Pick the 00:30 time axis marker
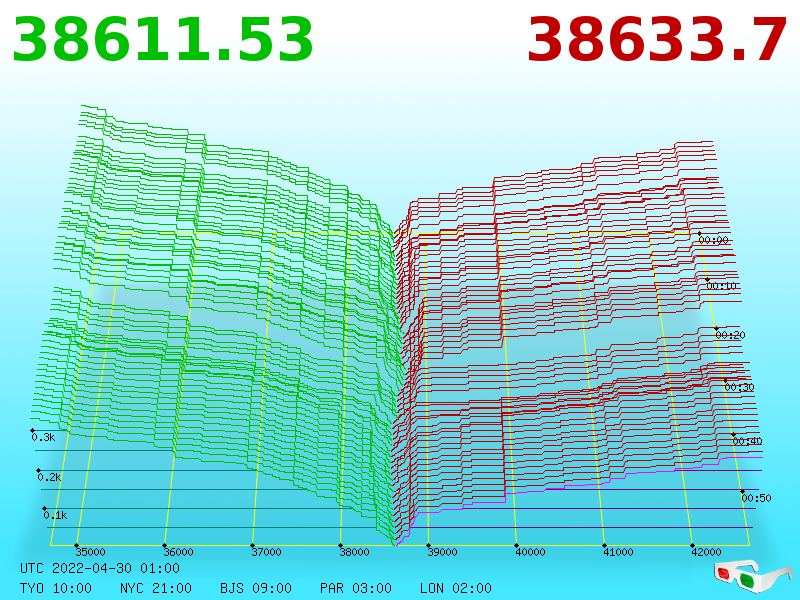The height and width of the screenshot is (600, 800). [739, 387]
